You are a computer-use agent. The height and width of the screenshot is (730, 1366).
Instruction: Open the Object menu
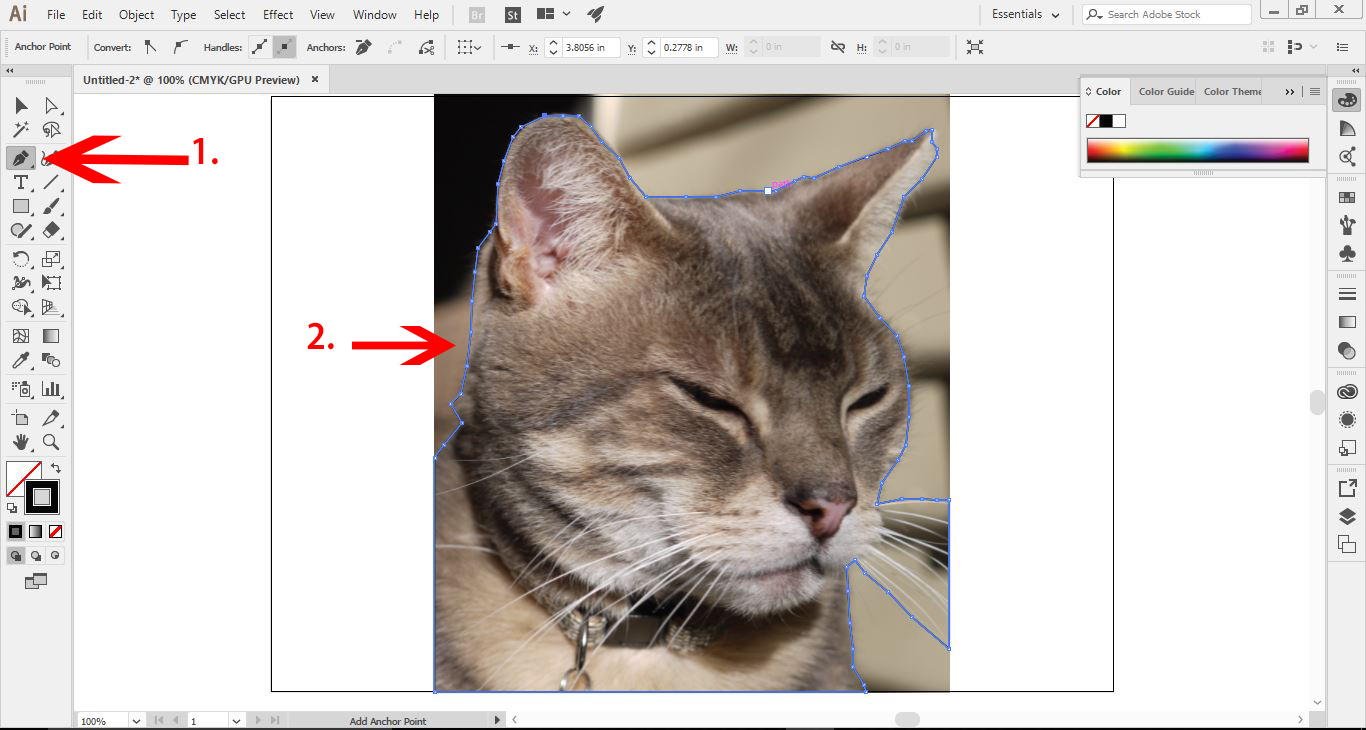pos(136,14)
